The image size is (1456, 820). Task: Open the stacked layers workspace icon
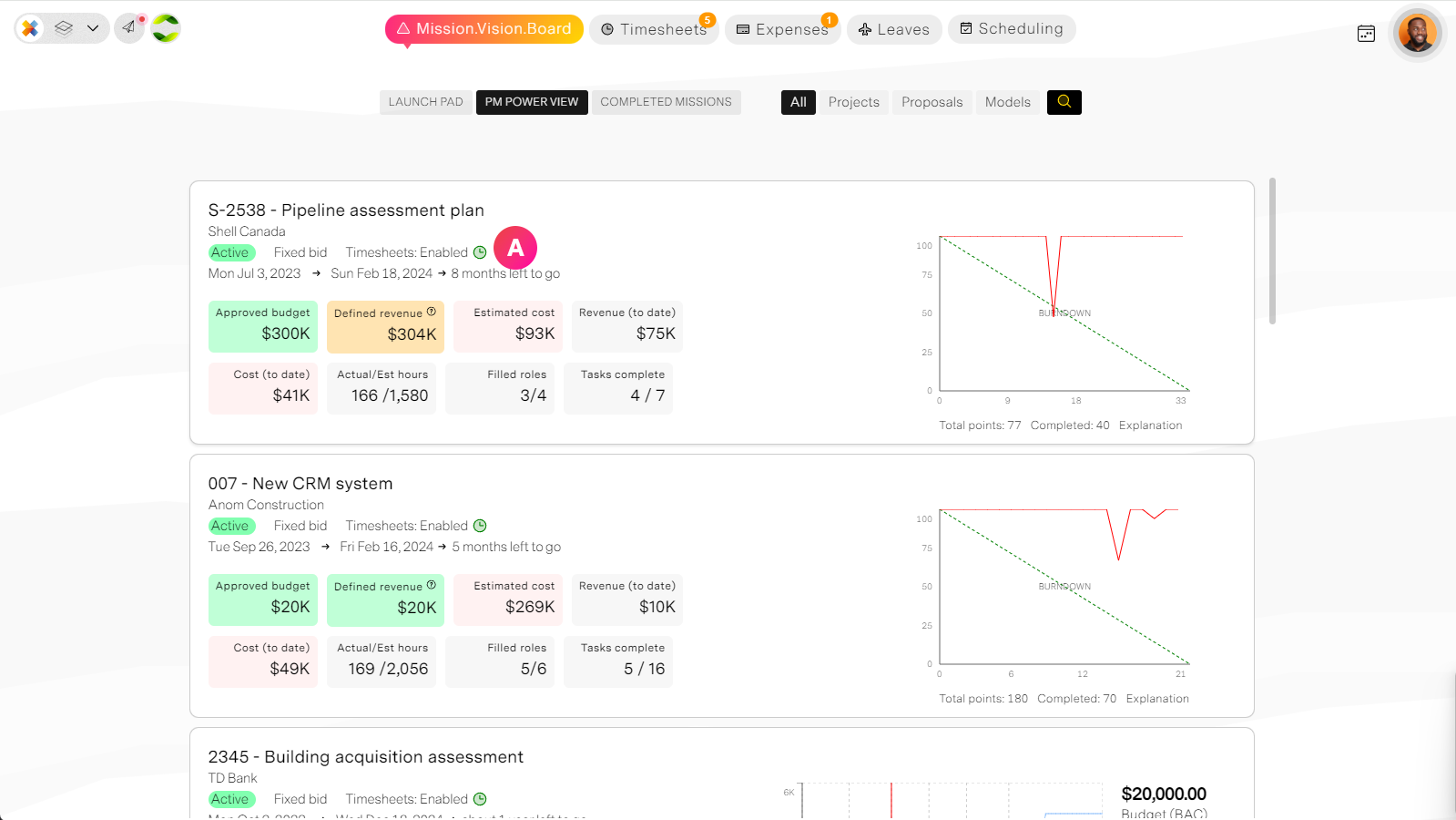point(64,28)
